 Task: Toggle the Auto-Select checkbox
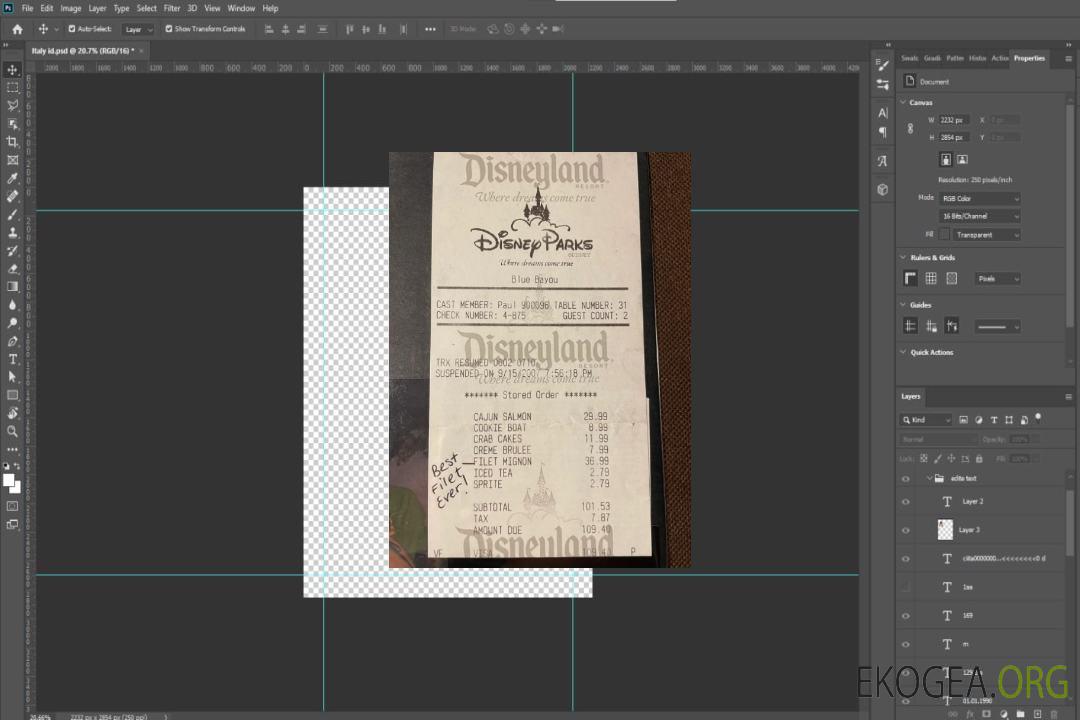(x=72, y=29)
